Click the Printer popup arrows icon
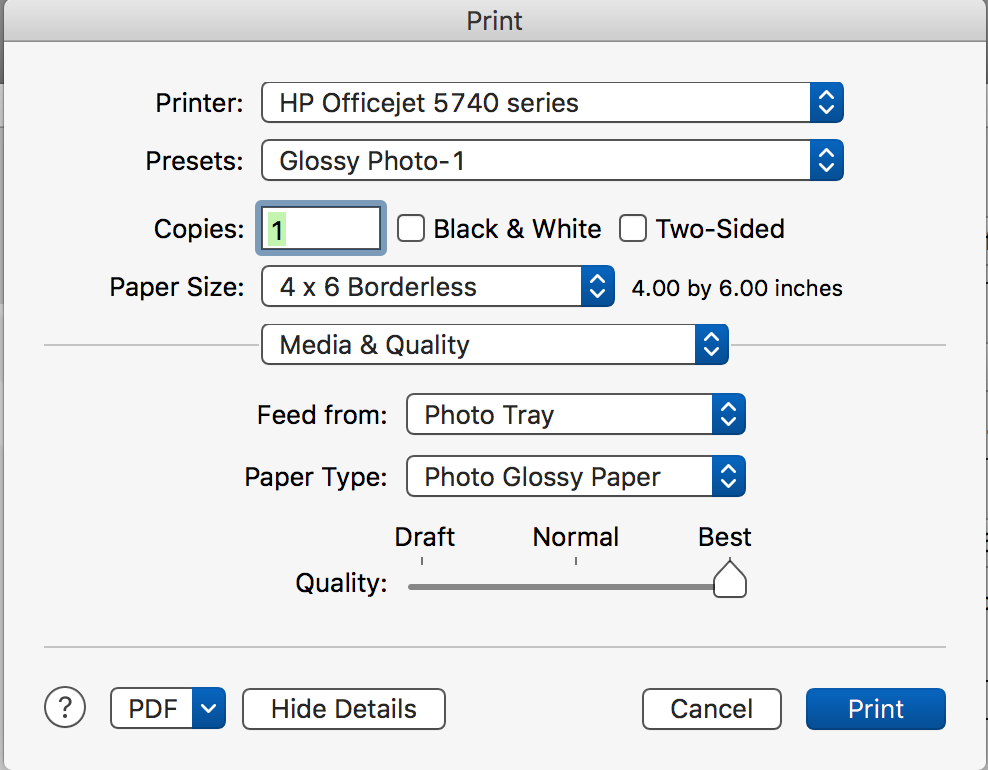 pos(825,102)
